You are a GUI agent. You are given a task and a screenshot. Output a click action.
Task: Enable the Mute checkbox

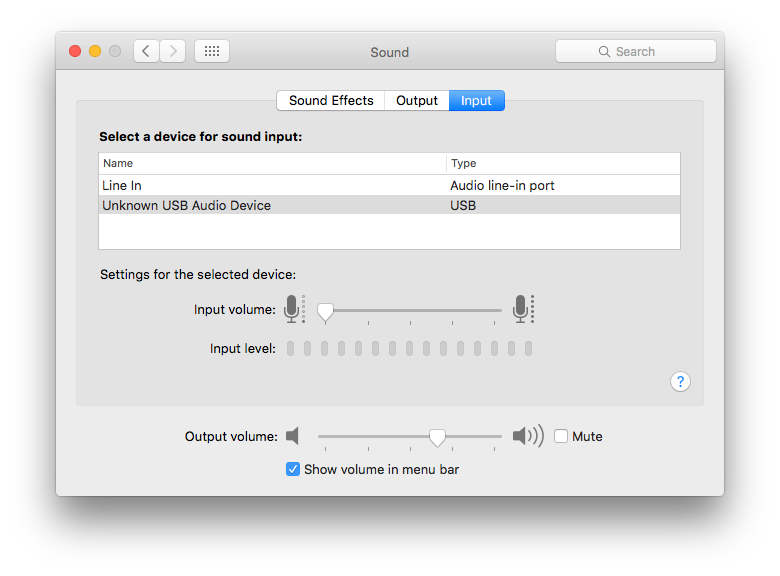pyautogui.click(x=561, y=436)
